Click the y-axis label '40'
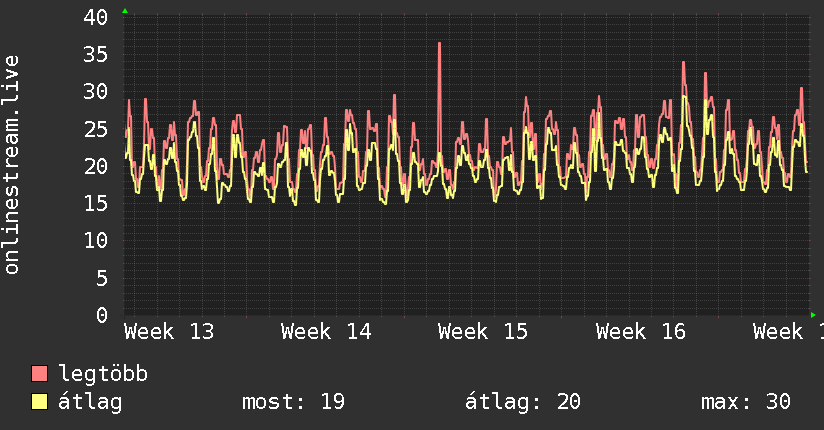 pyautogui.click(x=95, y=17)
